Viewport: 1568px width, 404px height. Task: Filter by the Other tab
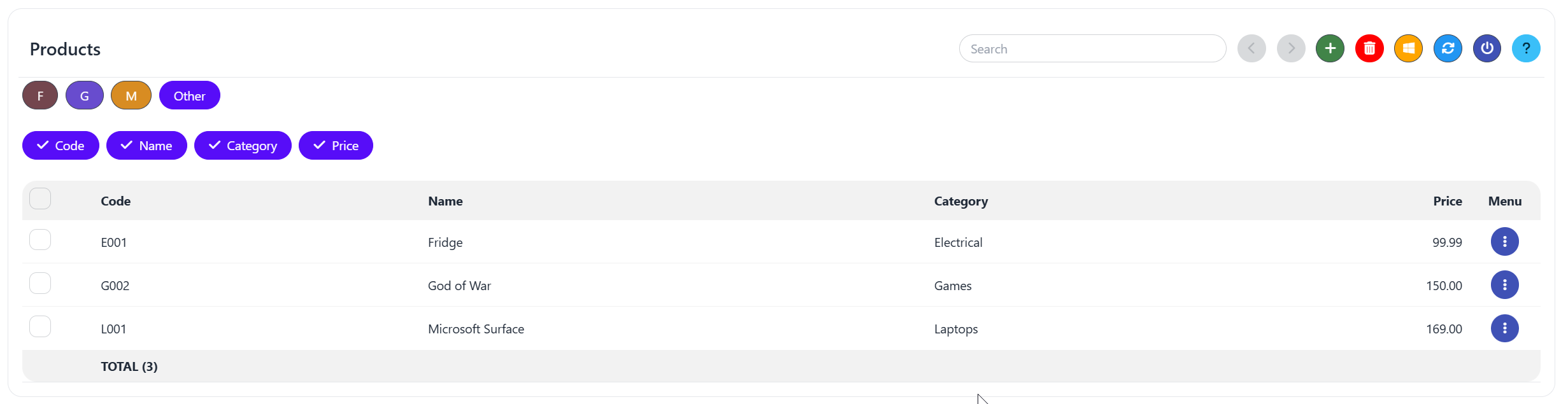[189, 95]
